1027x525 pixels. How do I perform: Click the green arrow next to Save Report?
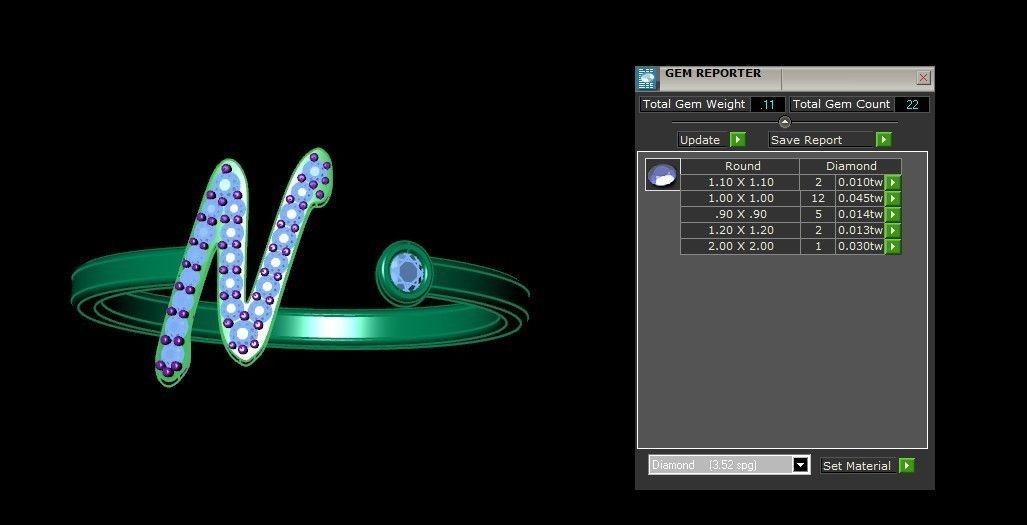[884, 140]
